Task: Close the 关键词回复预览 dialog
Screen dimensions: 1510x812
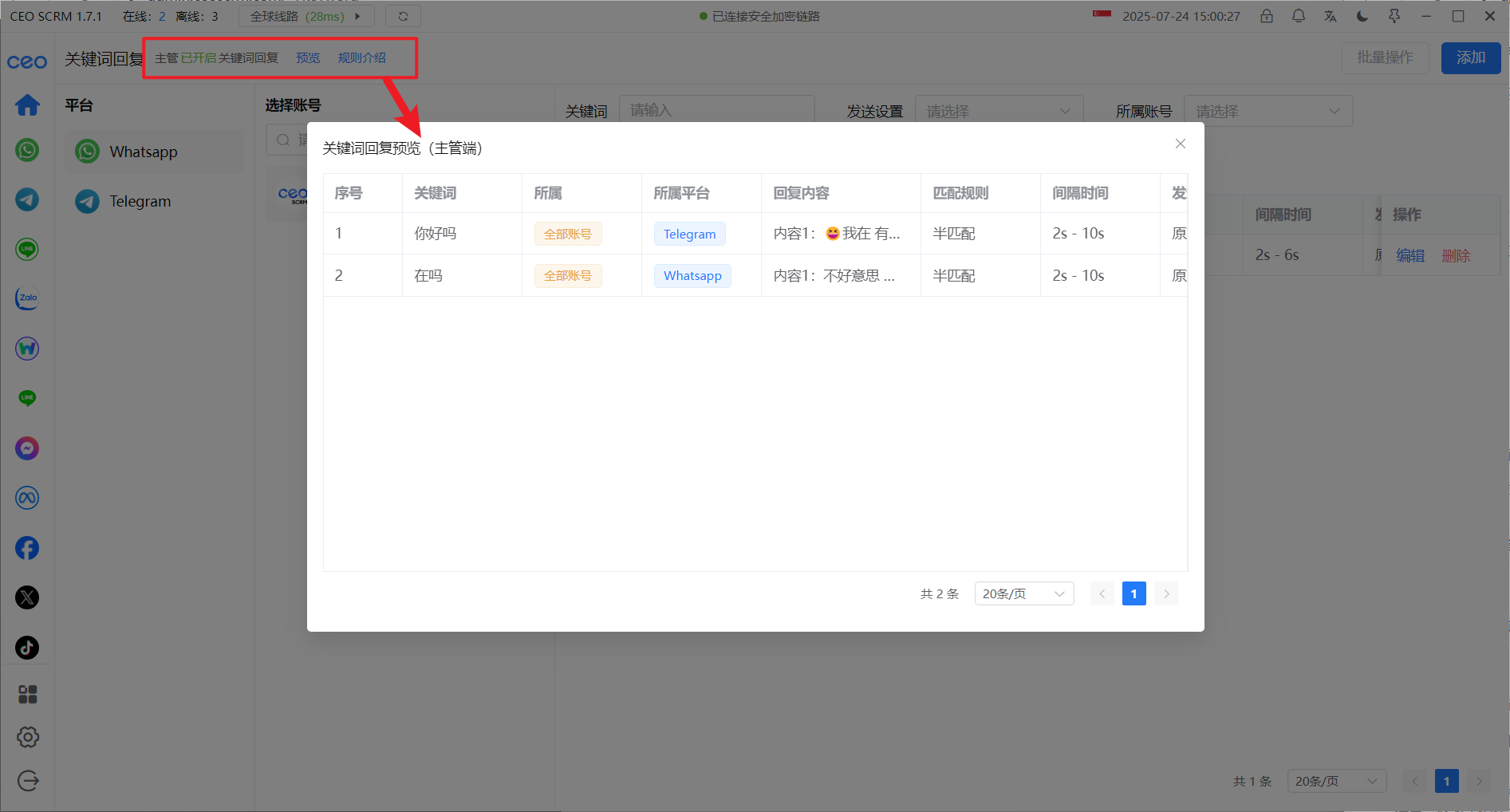Action: pos(1181,144)
